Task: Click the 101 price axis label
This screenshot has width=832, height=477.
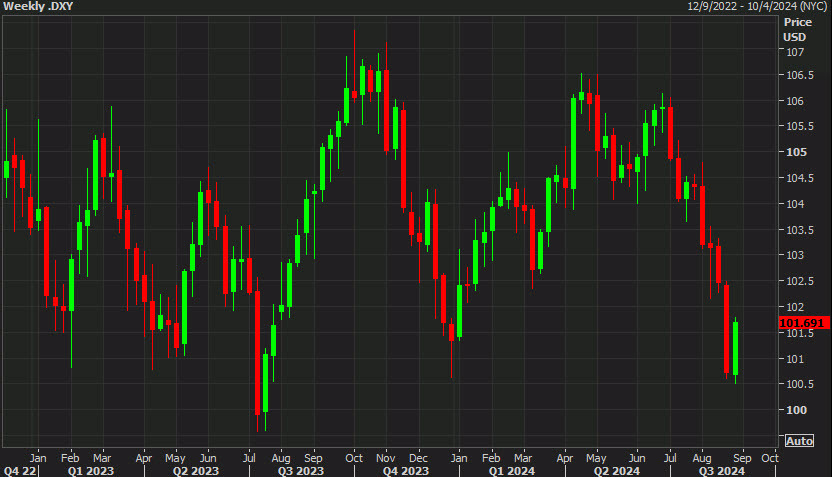Action: click(795, 359)
